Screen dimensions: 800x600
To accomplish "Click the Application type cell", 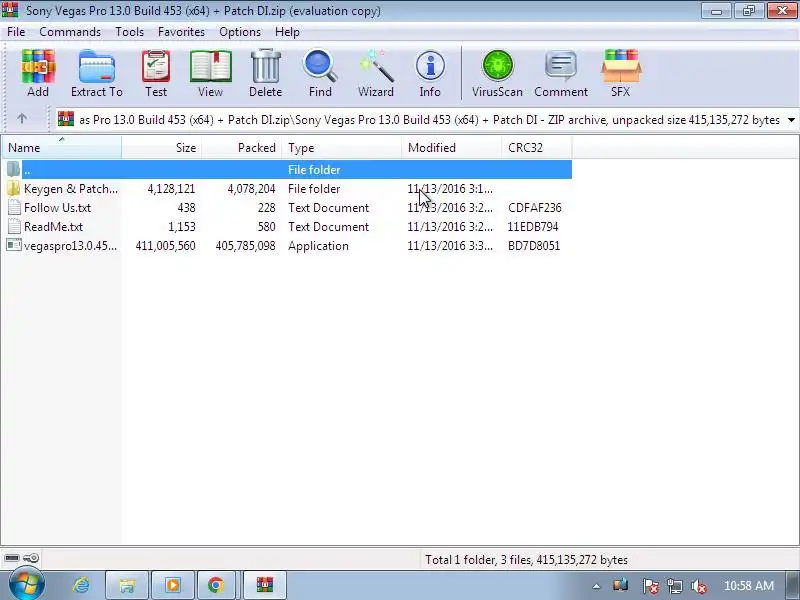I will [318, 245].
